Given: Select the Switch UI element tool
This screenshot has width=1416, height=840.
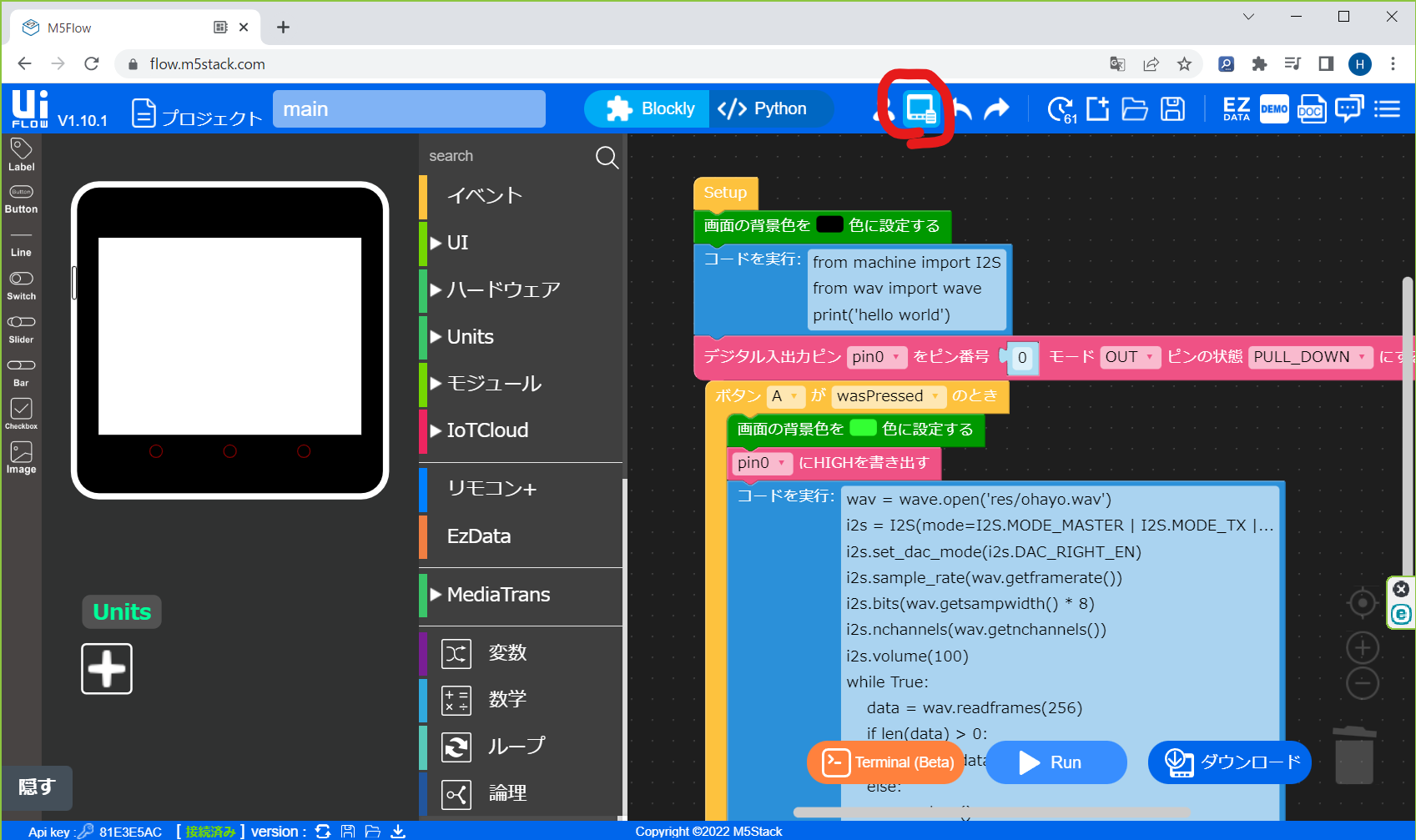Looking at the screenshot, I should tap(21, 286).
